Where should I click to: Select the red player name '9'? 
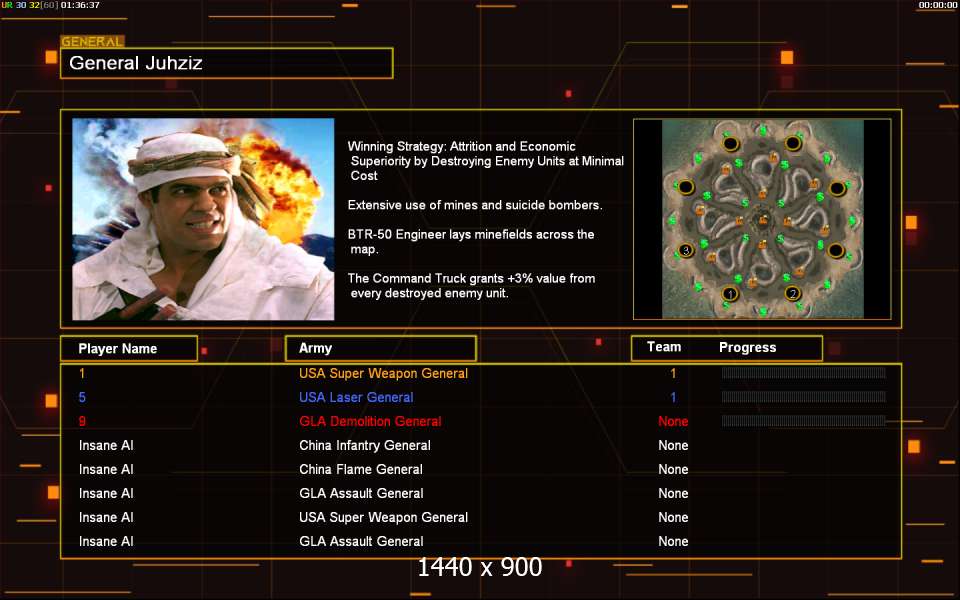[x=82, y=421]
